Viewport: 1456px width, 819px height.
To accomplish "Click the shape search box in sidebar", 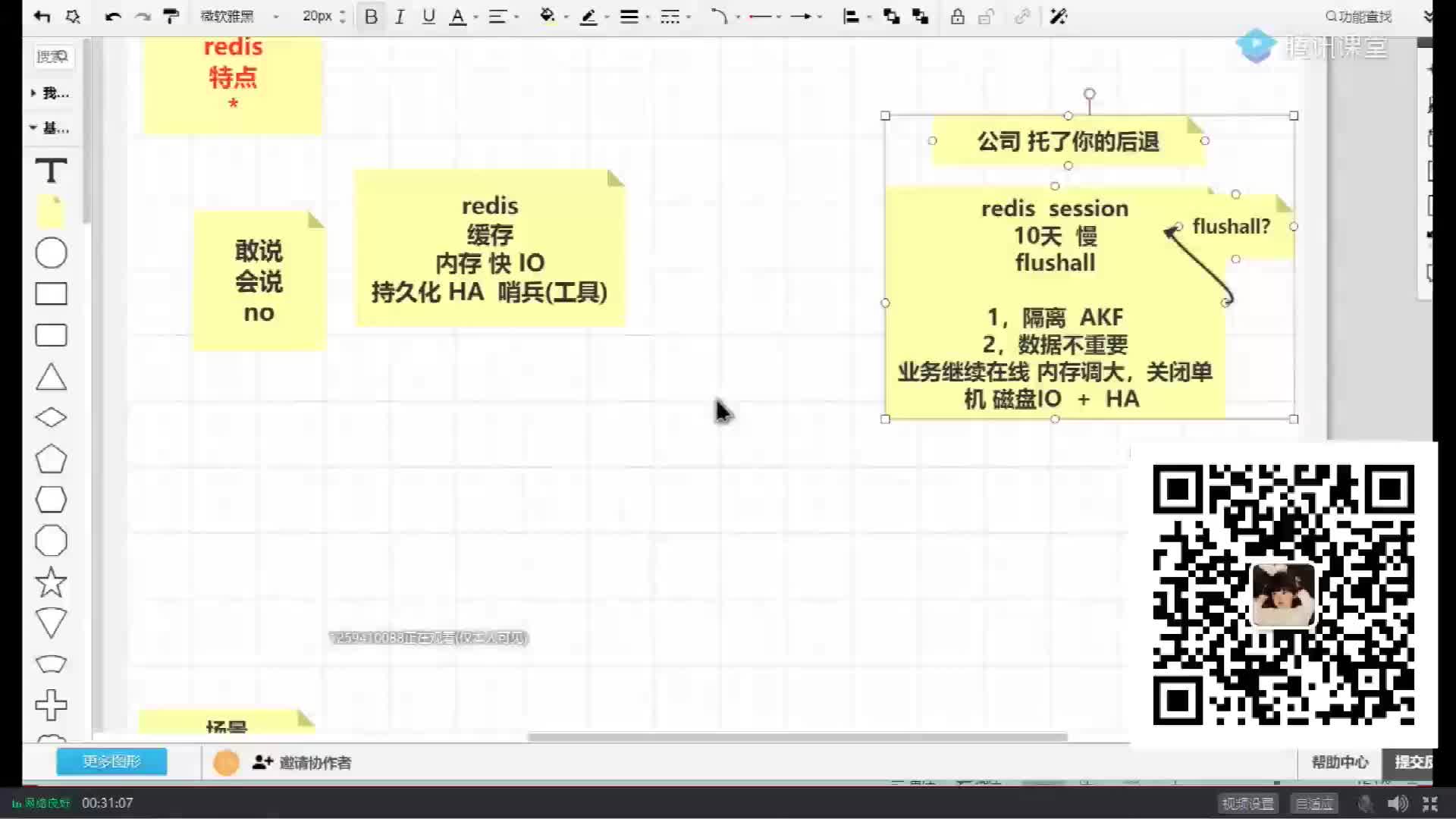I will [x=54, y=57].
